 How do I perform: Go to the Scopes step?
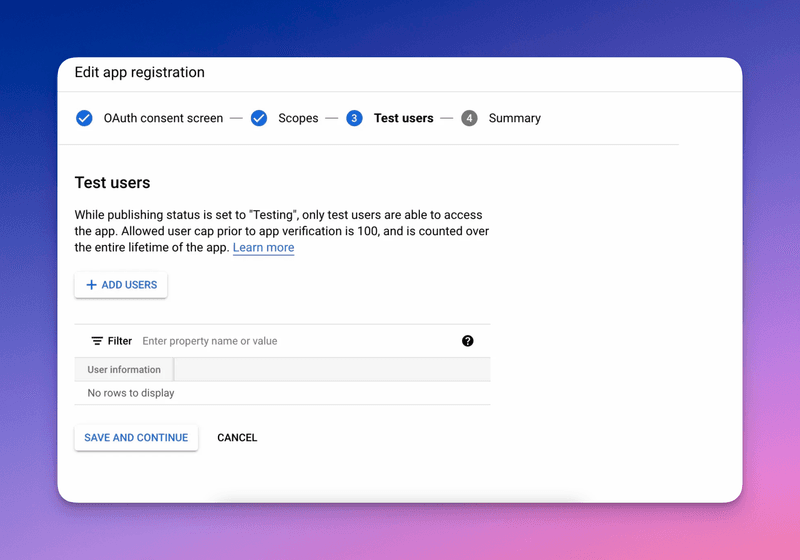298,118
